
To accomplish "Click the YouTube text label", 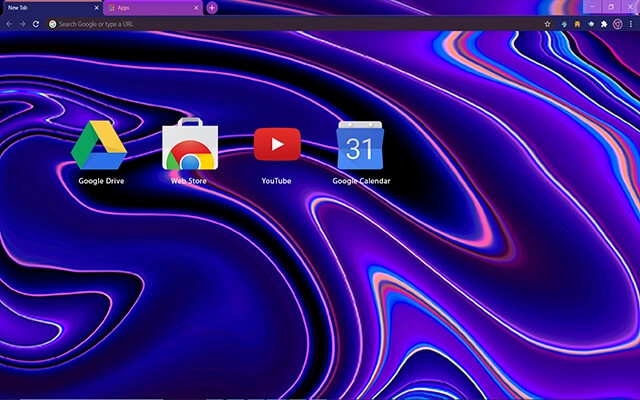I will [x=276, y=181].
